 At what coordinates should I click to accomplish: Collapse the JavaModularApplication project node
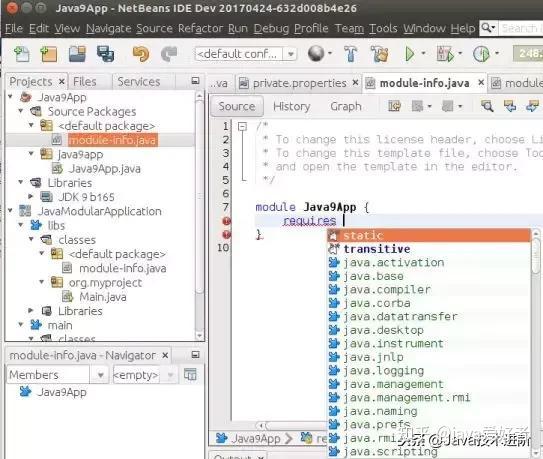(11, 210)
